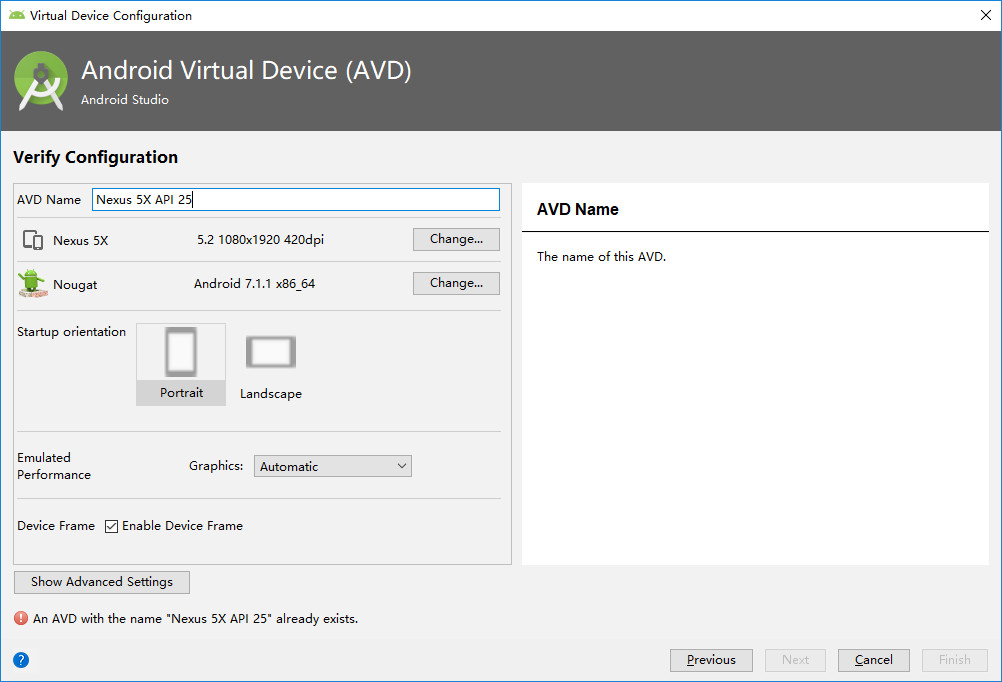Click the Android Studio logo icon

[41, 81]
